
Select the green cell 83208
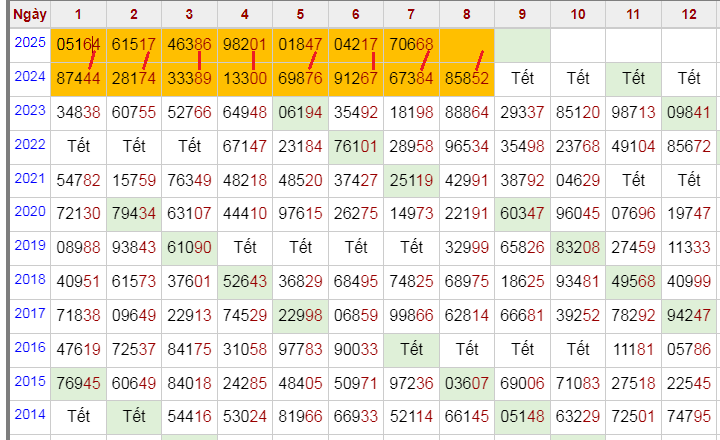(x=577, y=248)
